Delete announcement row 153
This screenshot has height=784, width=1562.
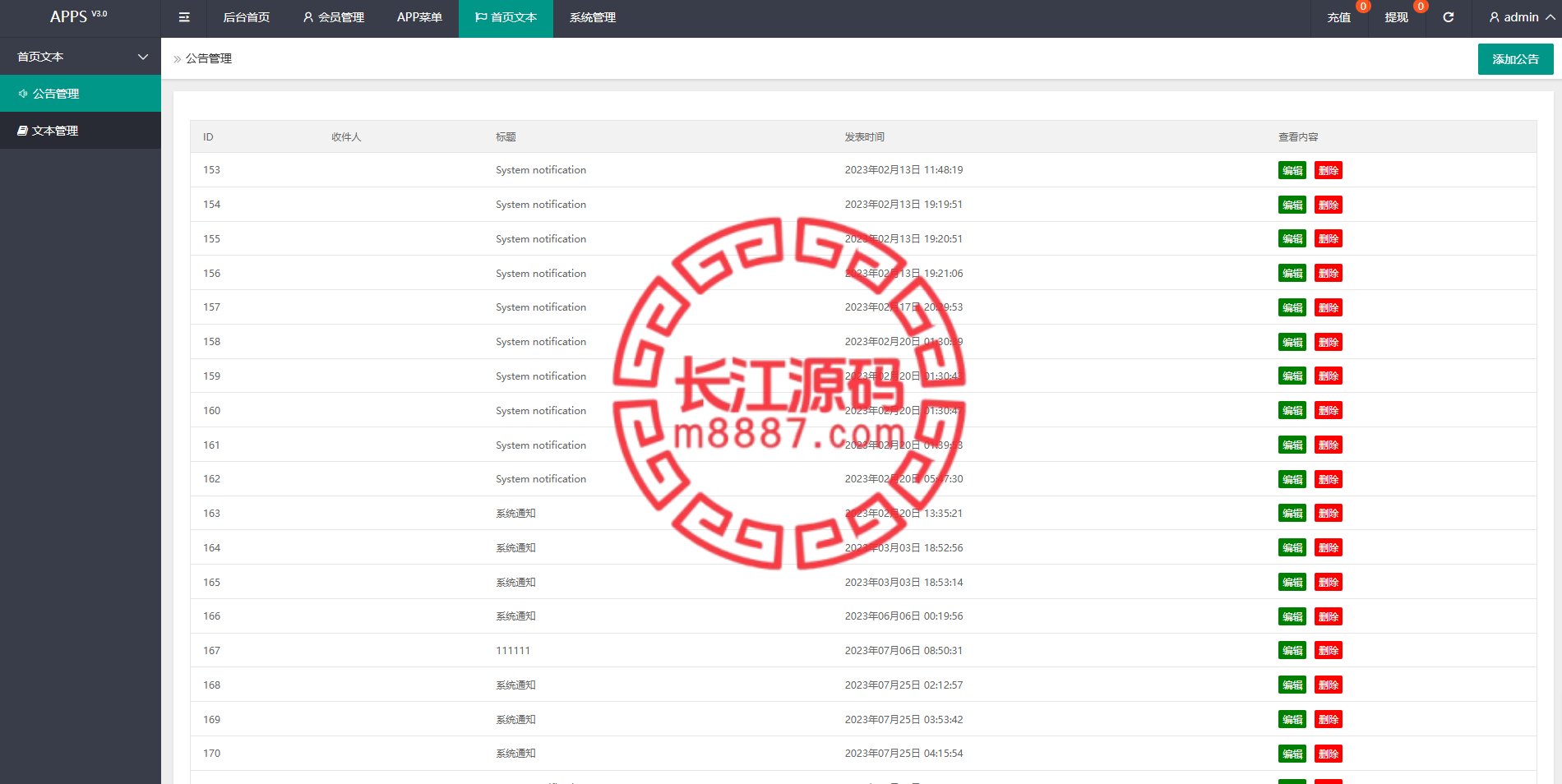click(x=1329, y=171)
